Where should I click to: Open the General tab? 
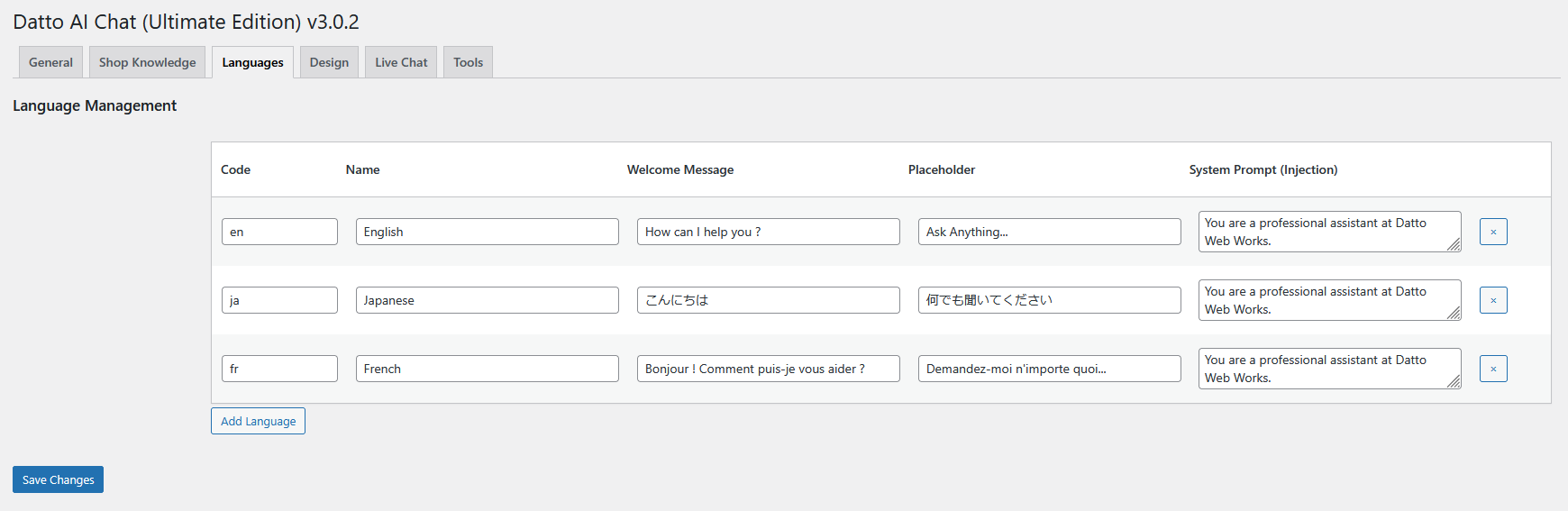coord(50,62)
